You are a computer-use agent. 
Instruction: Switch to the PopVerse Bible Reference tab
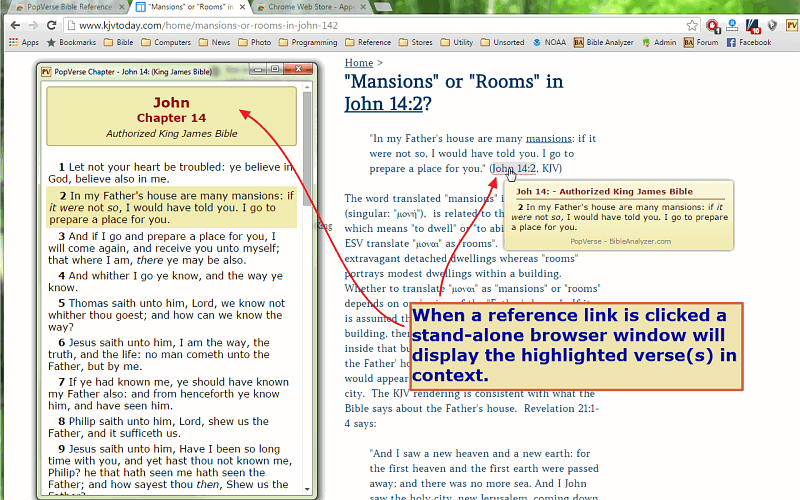(58, 7)
